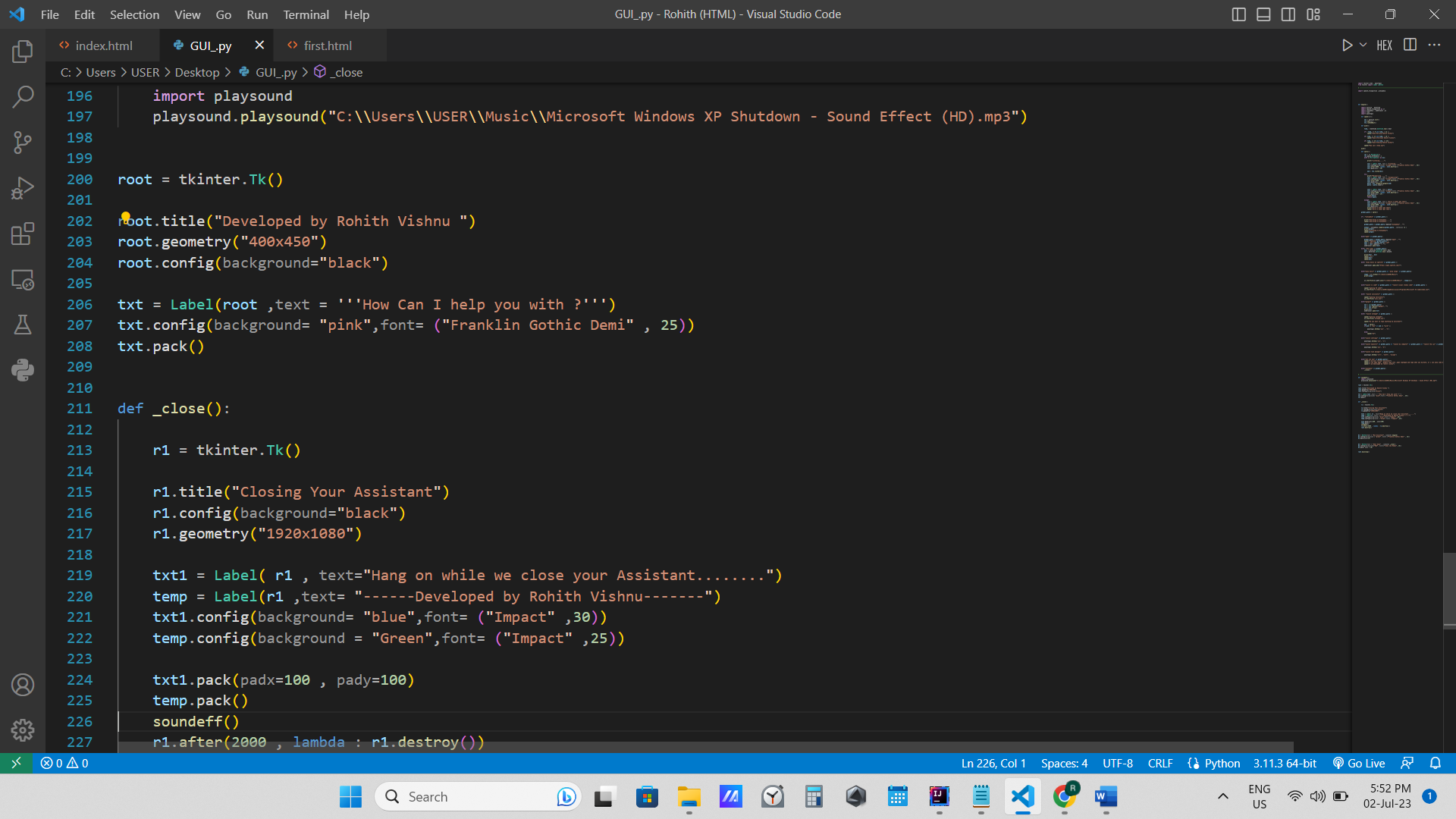
Task: Open the More Actions ellipsis menu
Action: [1434, 45]
